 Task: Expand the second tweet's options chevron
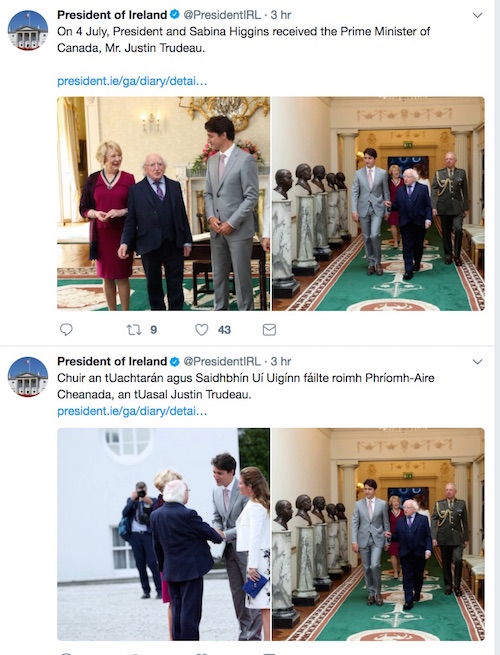[477, 362]
